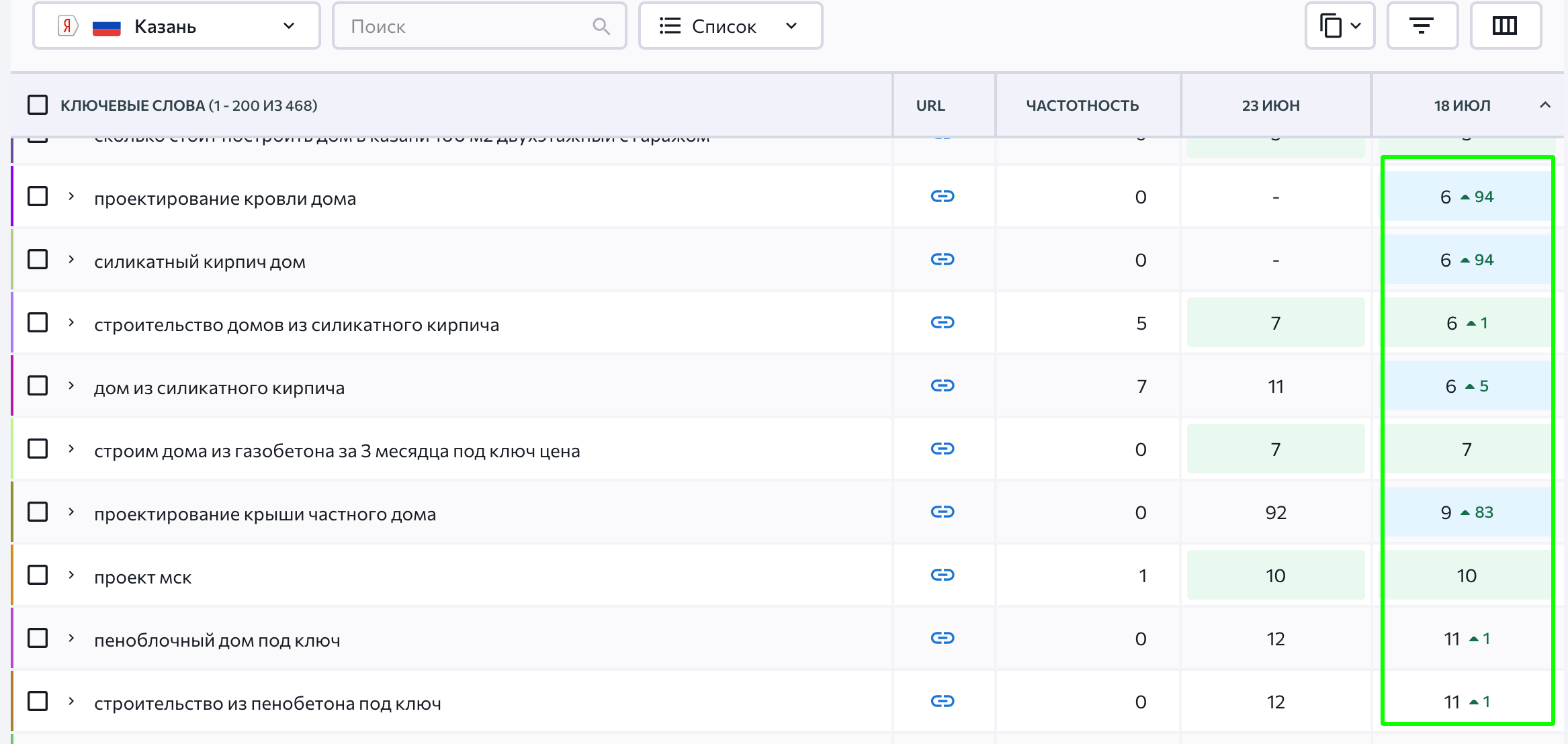Expand строительство из пенобетона под ключ row

[x=71, y=701]
